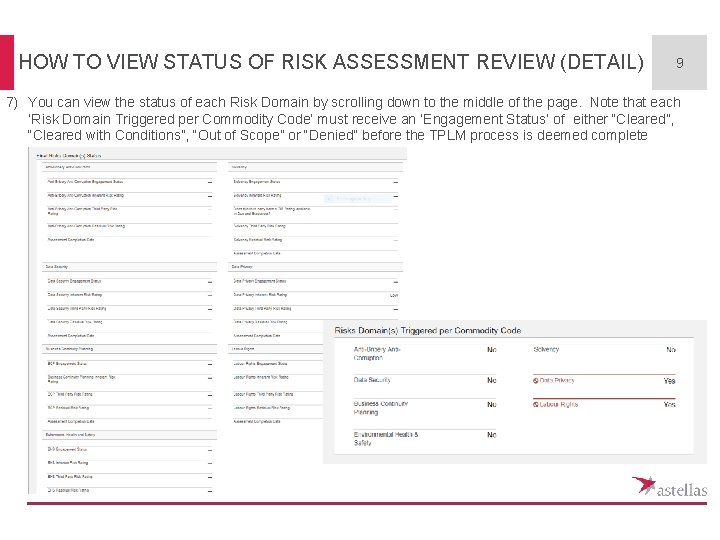The image size is (720, 540).
Task: Click the Astellas star logo
Action: point(644,485)
